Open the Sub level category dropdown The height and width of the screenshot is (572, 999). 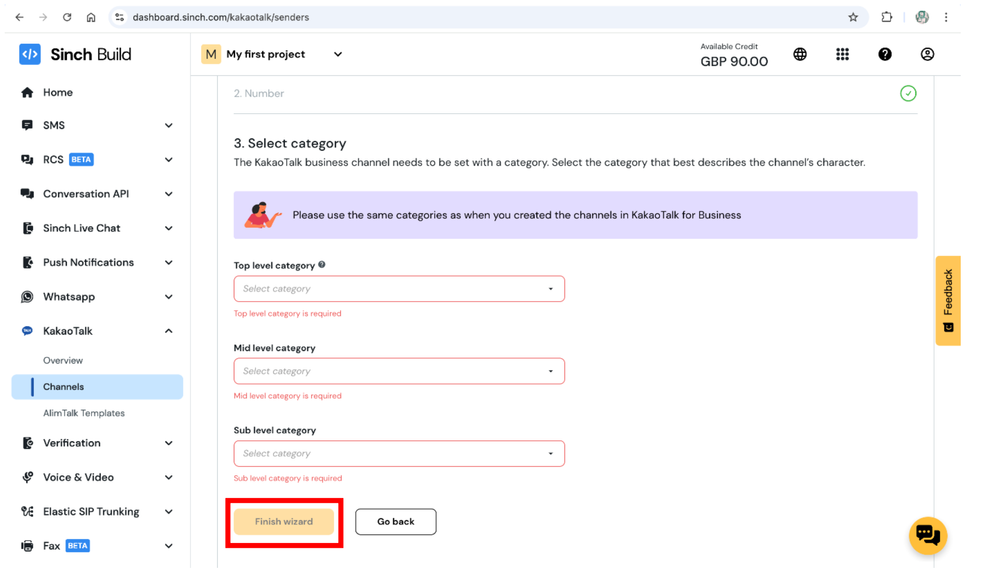coord(399,454)
